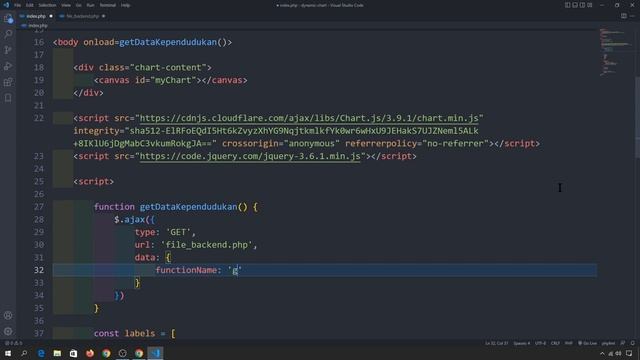This screenshot has height=360, width=640.
Task: Click the Ln 32 cursor position indicator
Action: pos(497,343)
